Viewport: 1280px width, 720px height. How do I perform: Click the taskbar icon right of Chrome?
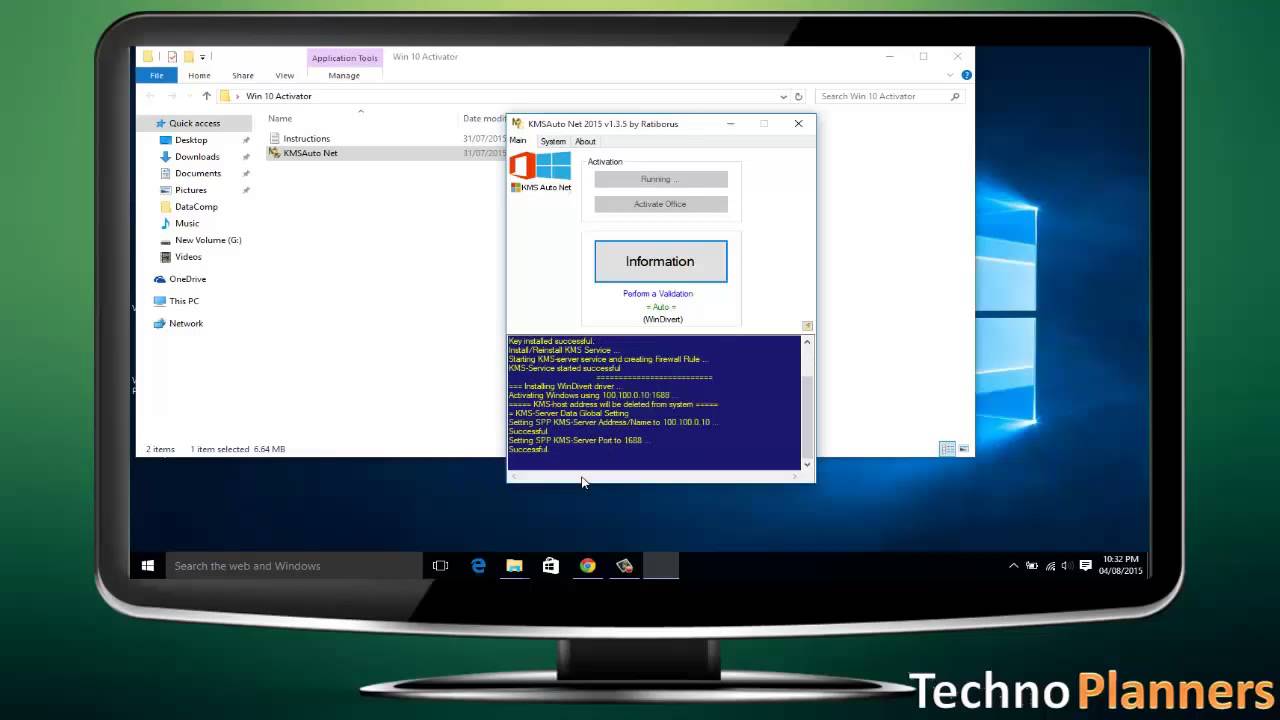point(625,566)
